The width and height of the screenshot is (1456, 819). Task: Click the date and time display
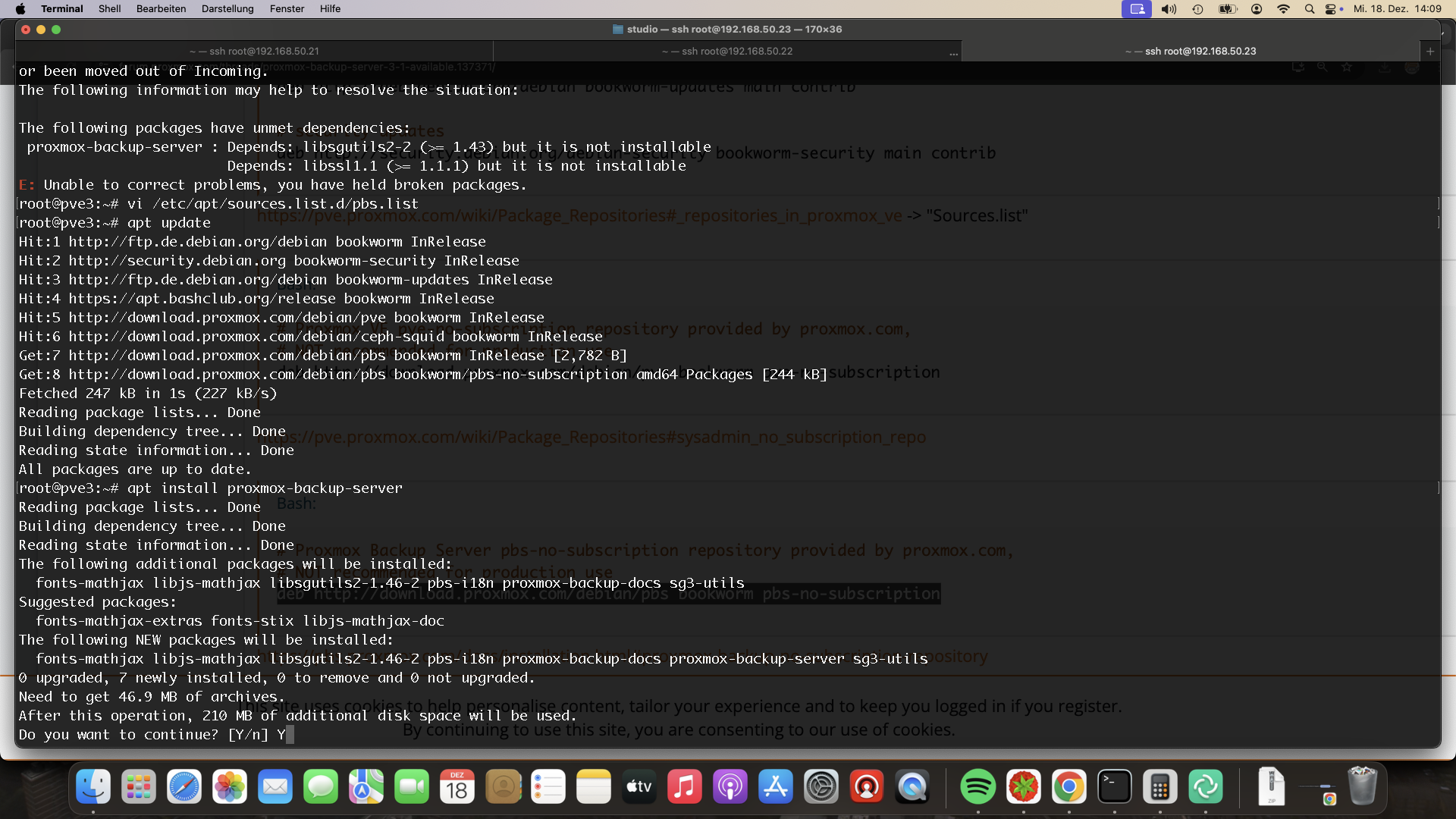(x=1397, y=8)
